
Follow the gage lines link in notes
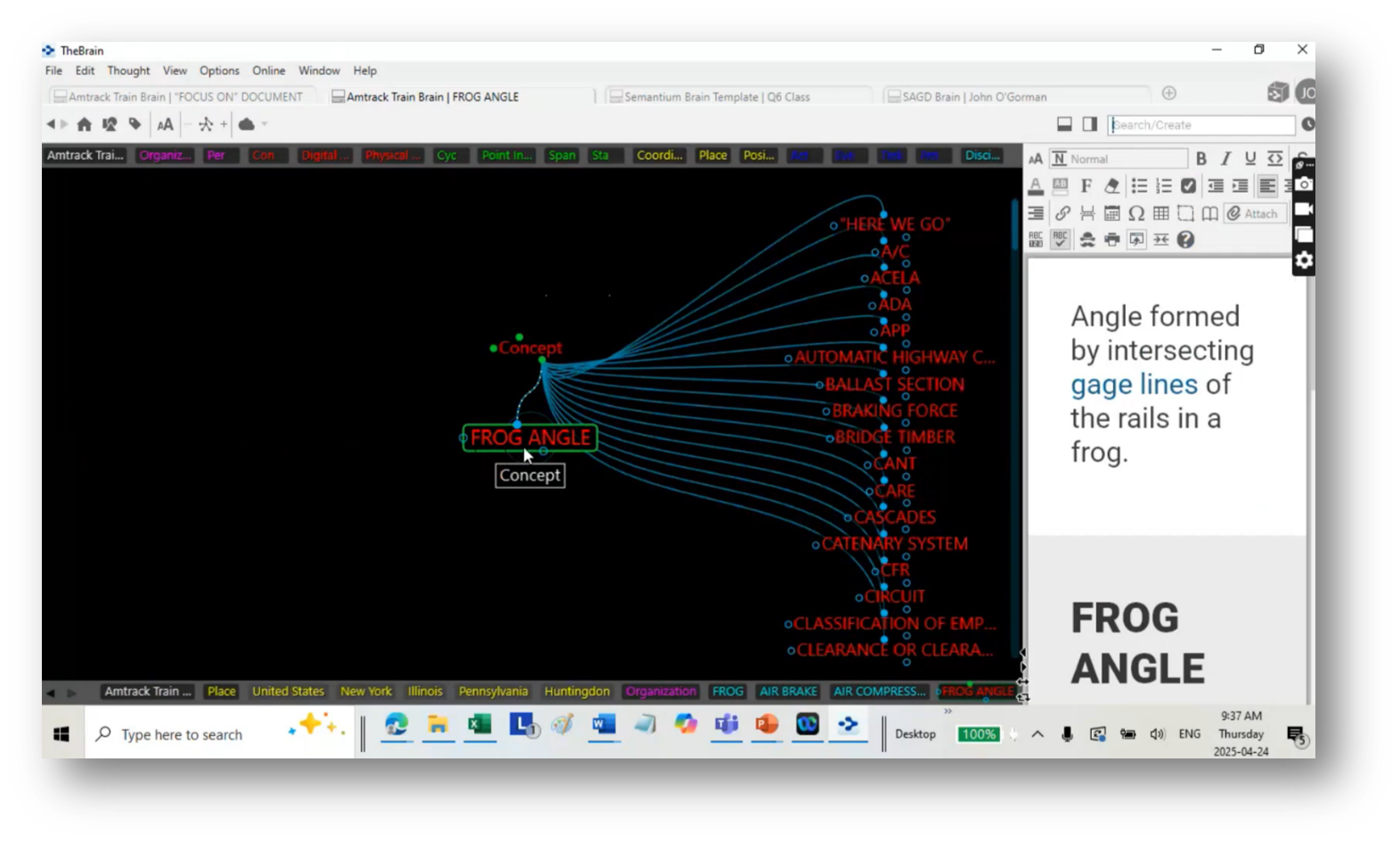(1134, 385)
